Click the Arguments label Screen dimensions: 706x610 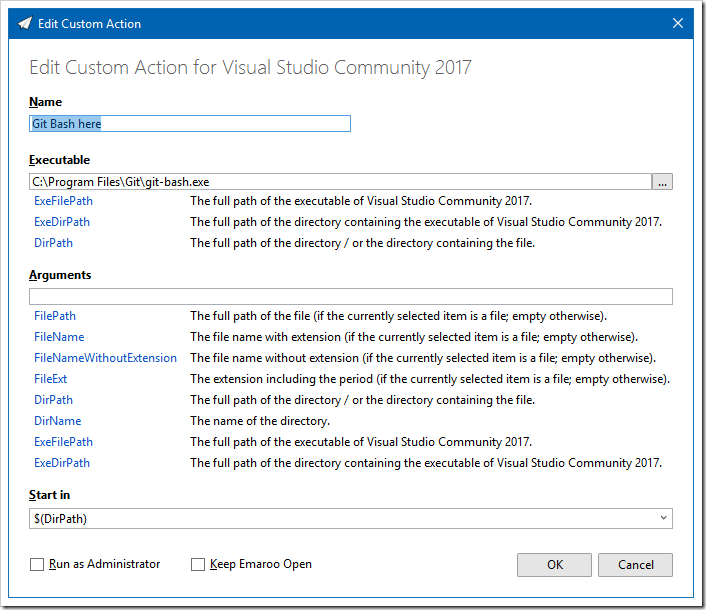pyautogui.click(x=60, y=275)
